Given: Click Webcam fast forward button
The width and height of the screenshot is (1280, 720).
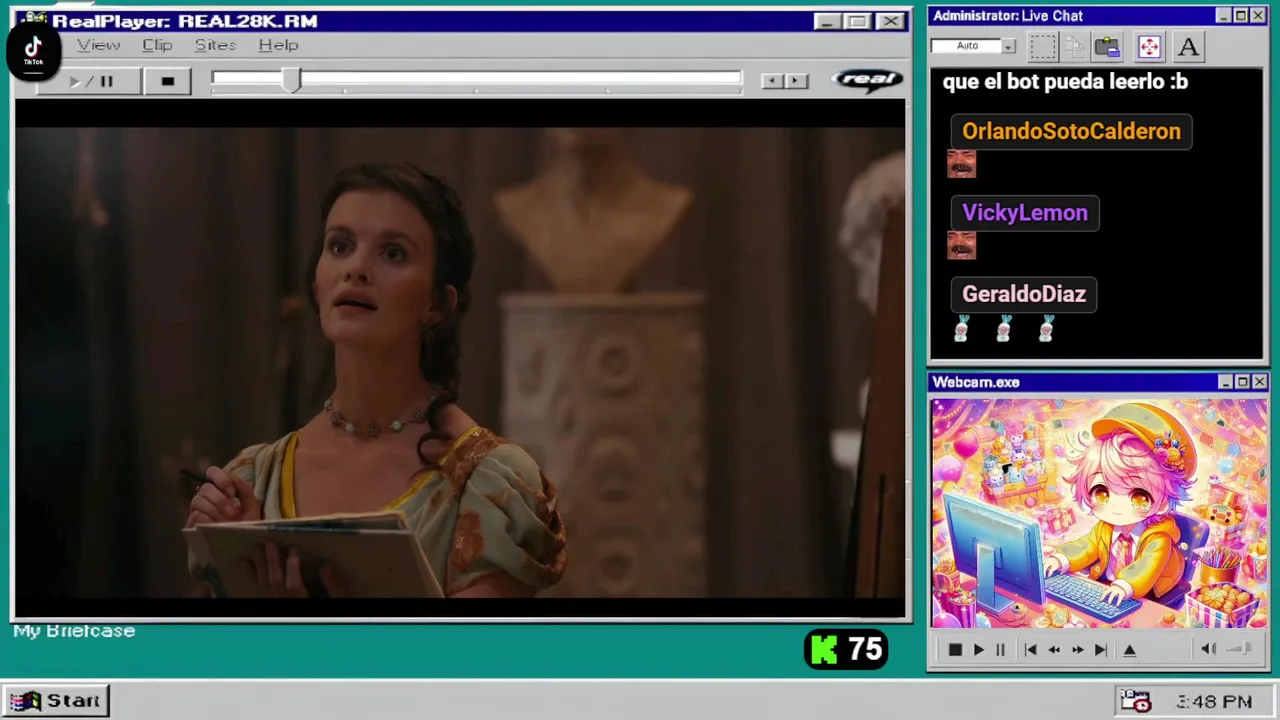Looking at the screenshot, I should (x=1077, y=650).
